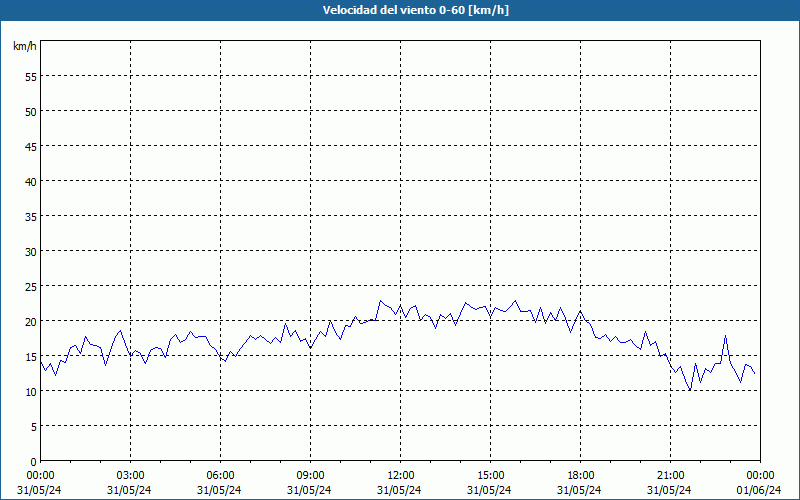This screenshot has width=800, height=500.
Task: Click the 12:00 time axis label
Action: coord(401,476)
